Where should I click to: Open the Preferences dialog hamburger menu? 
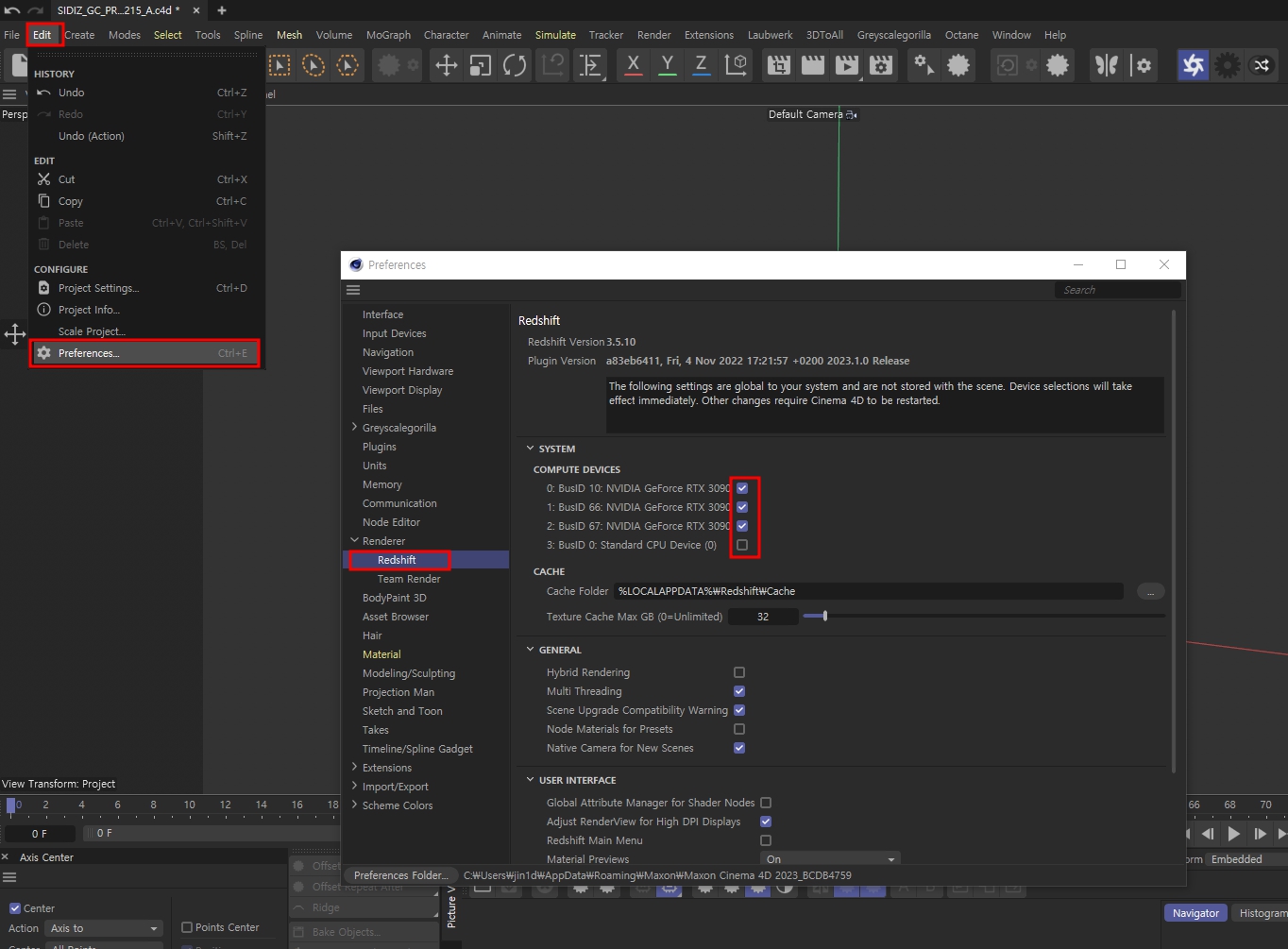pos(353,290)
